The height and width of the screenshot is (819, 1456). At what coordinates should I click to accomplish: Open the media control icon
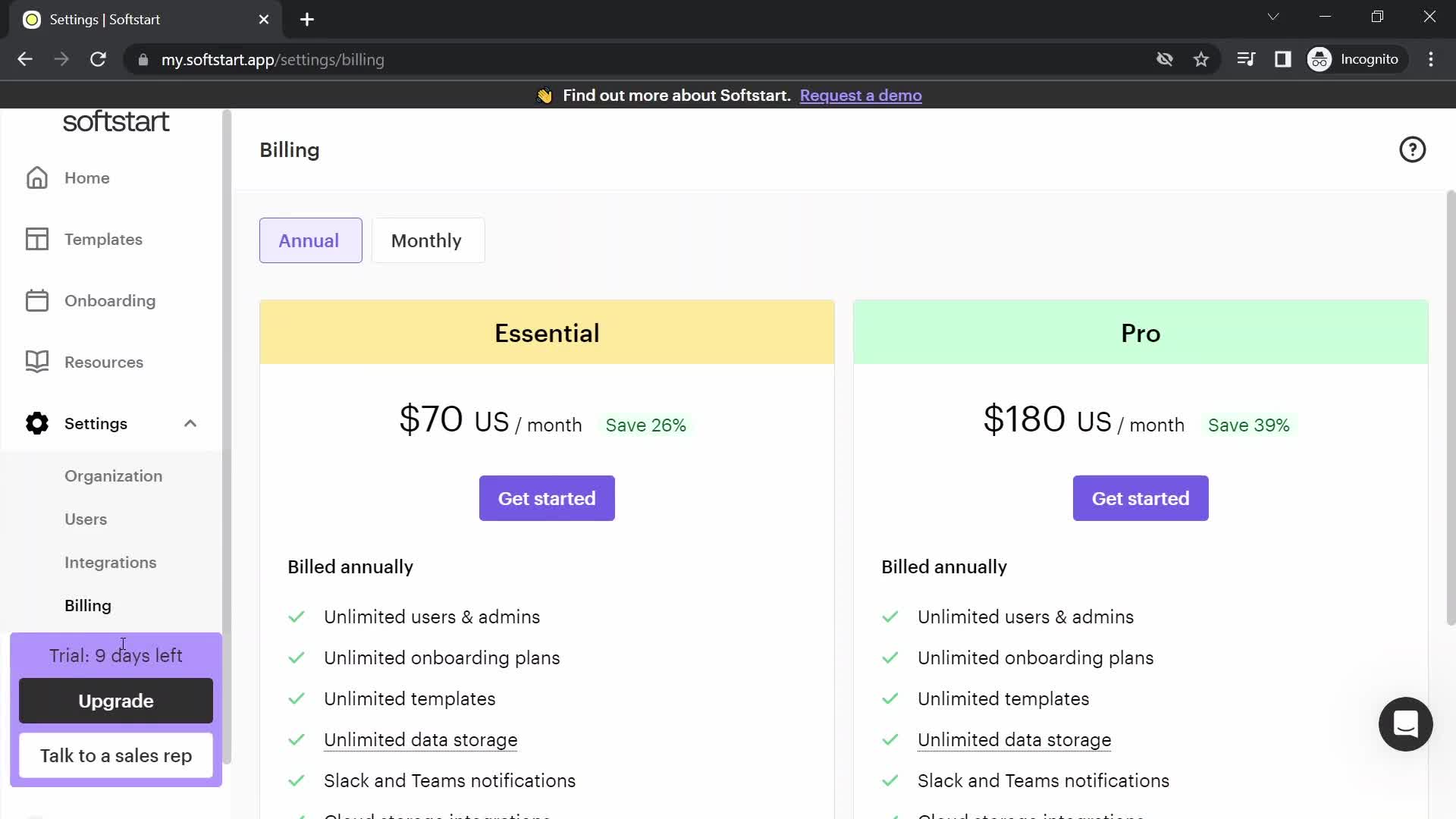tap(1246, 59)
